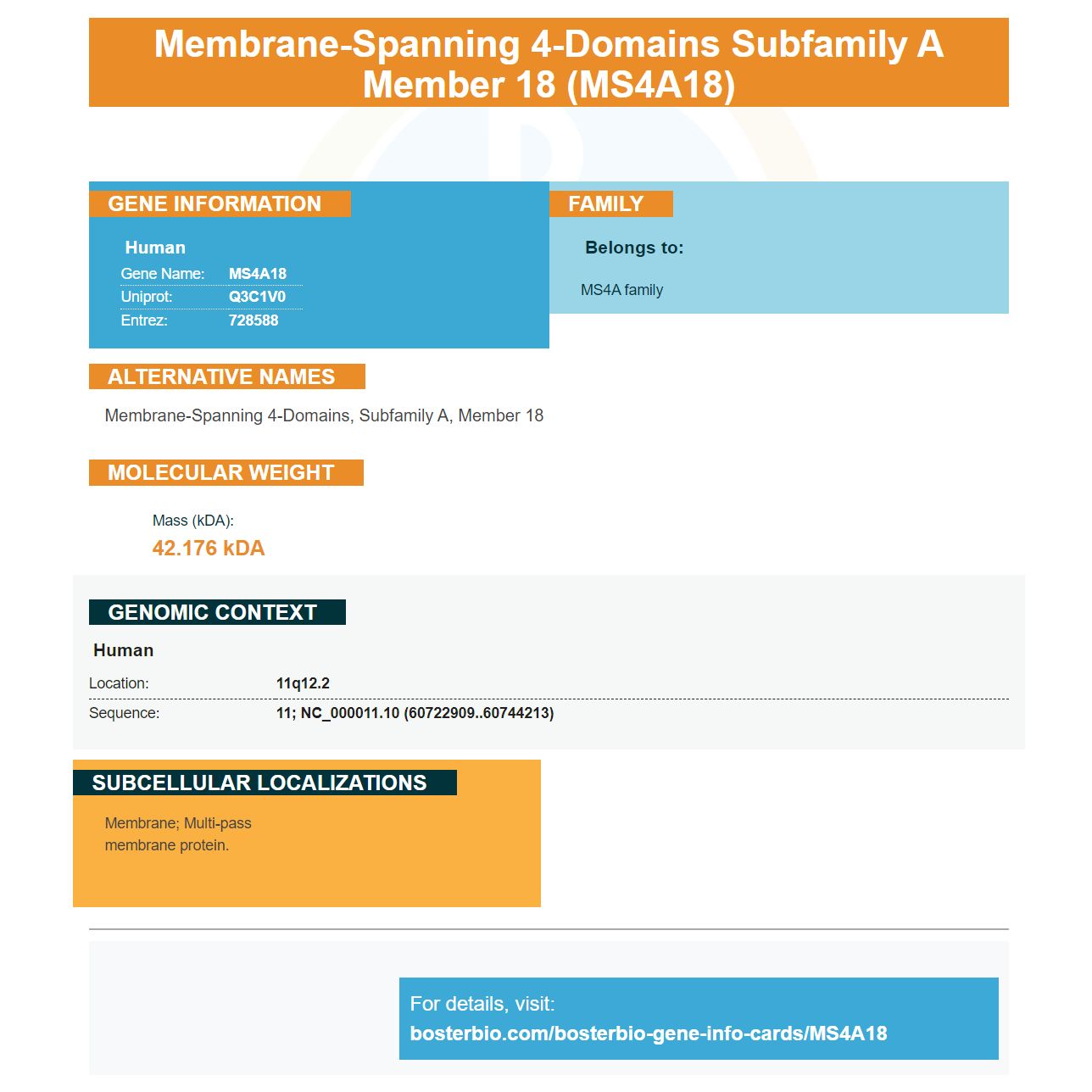
Task: Click the ALTERNATIVE NAMES header
Action: pyautogui.click(x=227, y=376)
